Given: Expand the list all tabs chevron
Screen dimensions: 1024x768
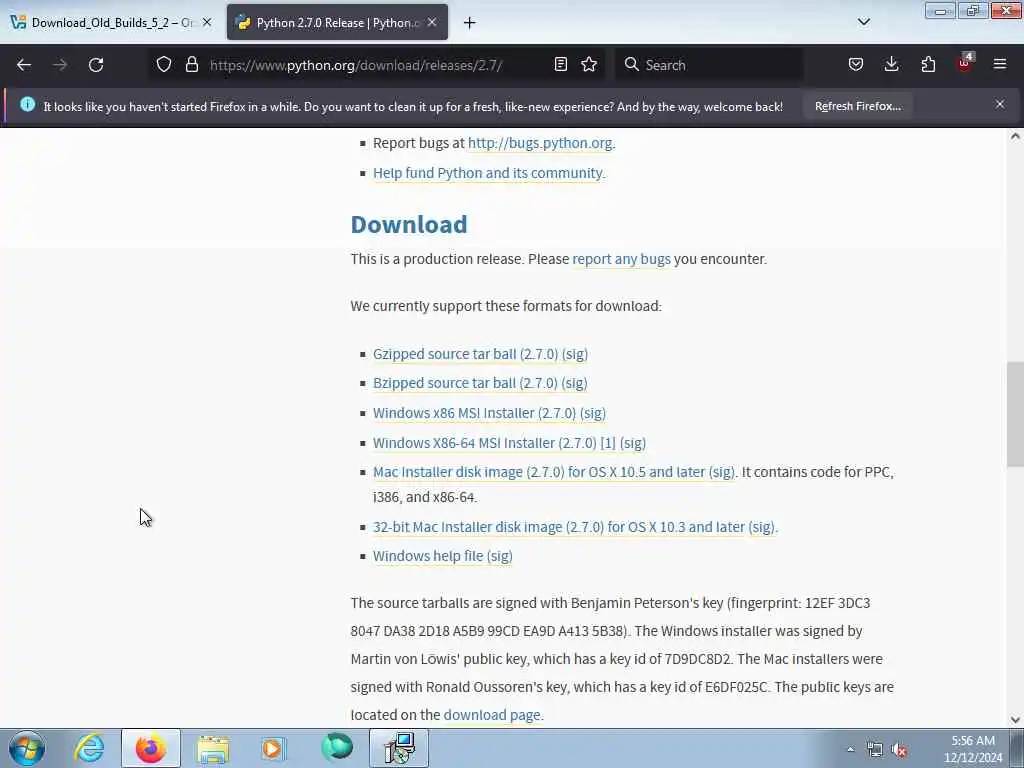Looking at the screenshot, I should tap(864, 22).
